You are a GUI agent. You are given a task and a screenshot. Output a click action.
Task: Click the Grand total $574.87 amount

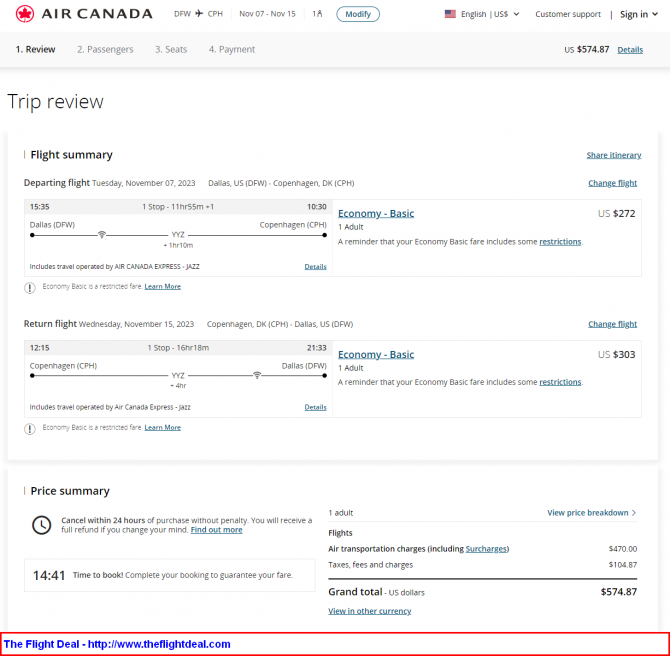[618, 592]
